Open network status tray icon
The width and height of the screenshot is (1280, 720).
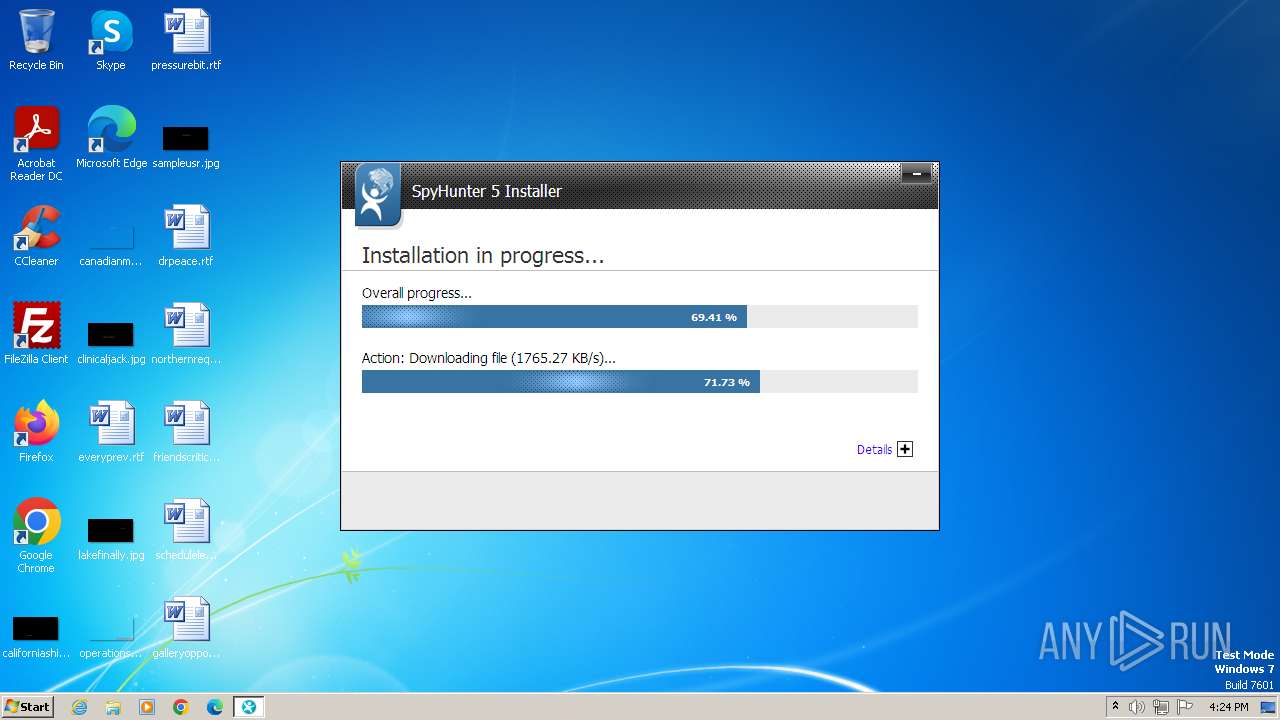[x=1161, y=707]
